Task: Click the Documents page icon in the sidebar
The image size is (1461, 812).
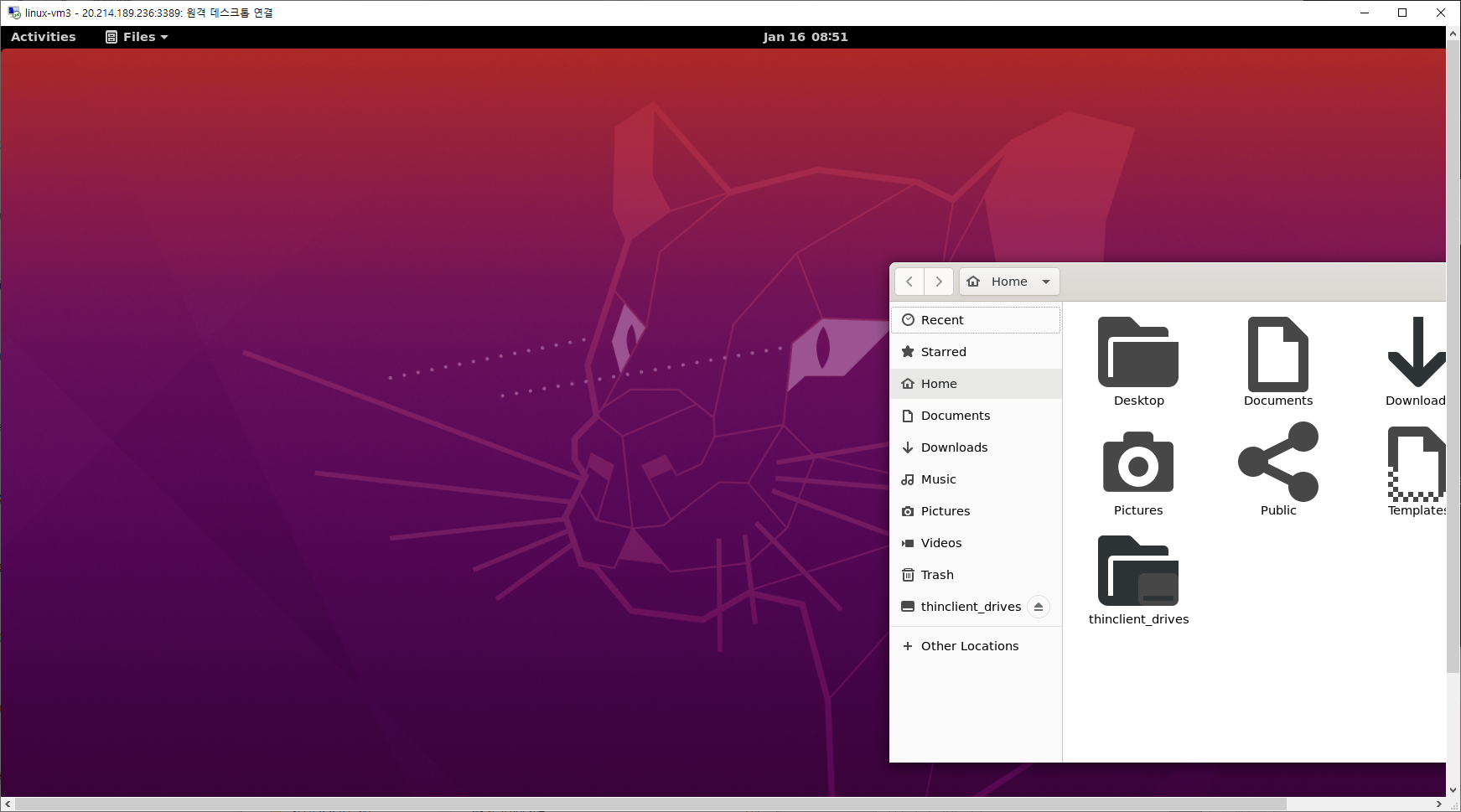Action: point(908,416)
